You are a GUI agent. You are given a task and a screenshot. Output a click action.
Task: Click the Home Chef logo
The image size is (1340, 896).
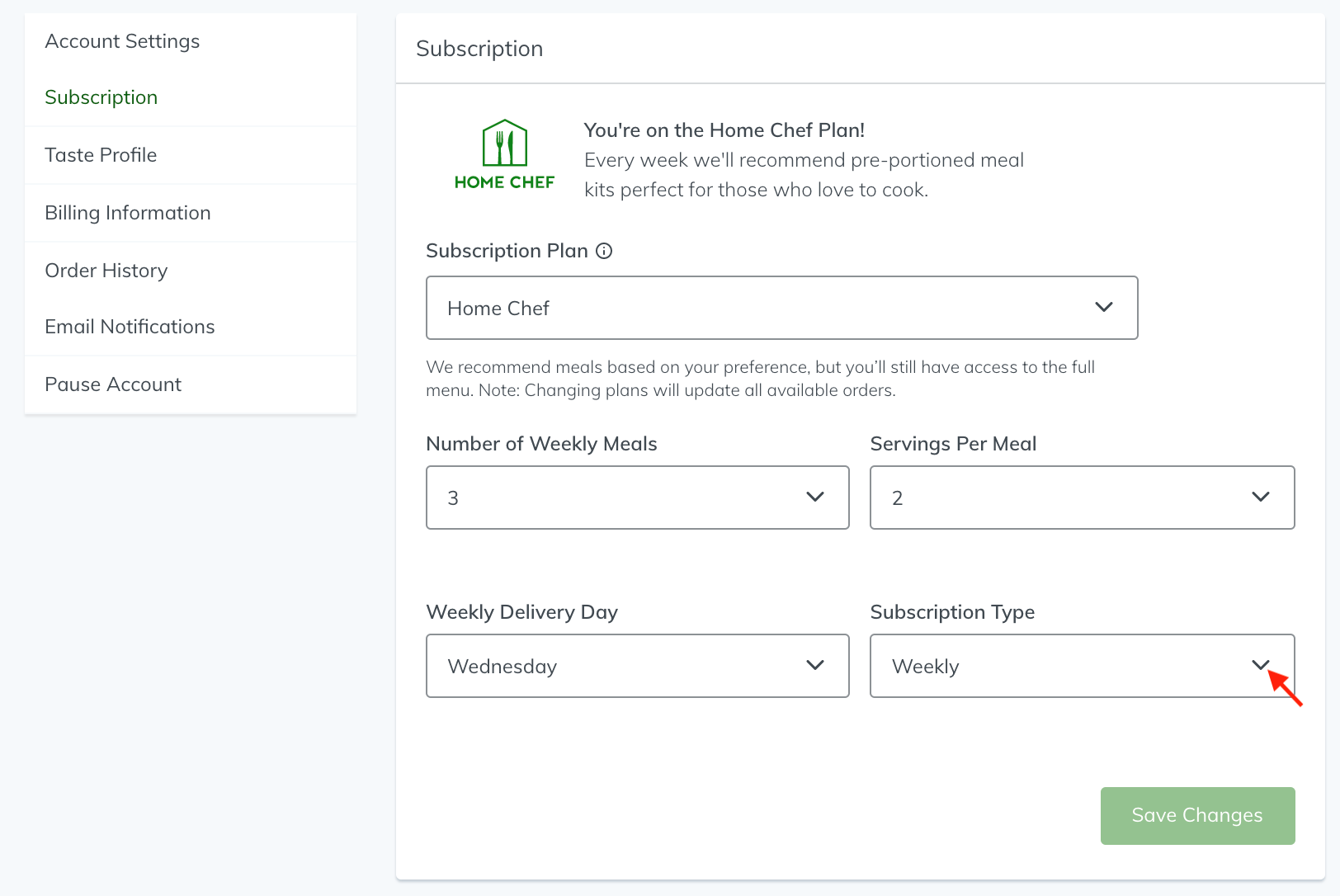pos(504,155)
